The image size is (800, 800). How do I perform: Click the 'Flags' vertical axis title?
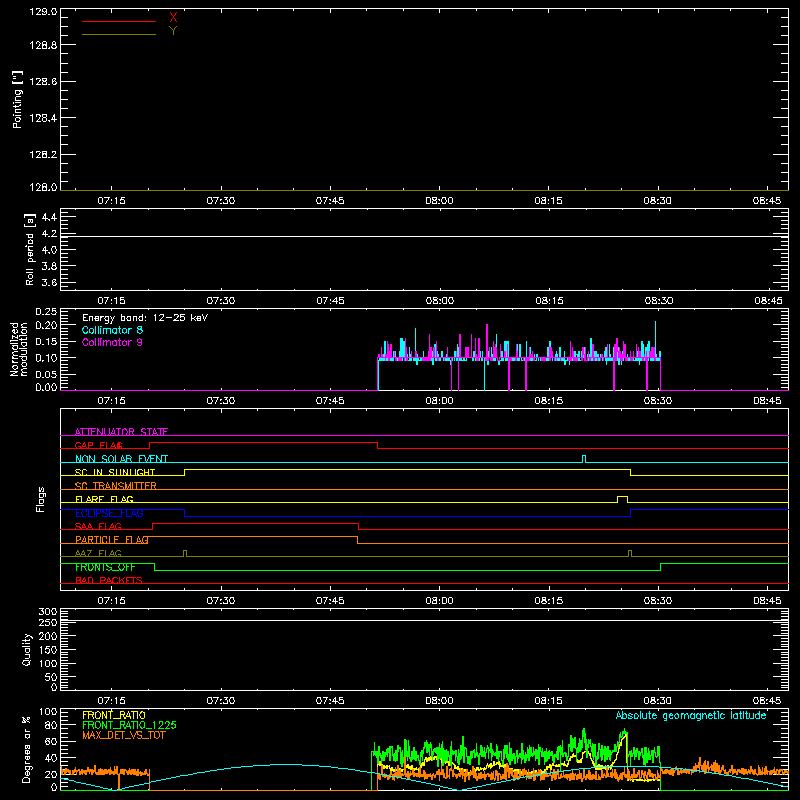(x=41, y=499)
